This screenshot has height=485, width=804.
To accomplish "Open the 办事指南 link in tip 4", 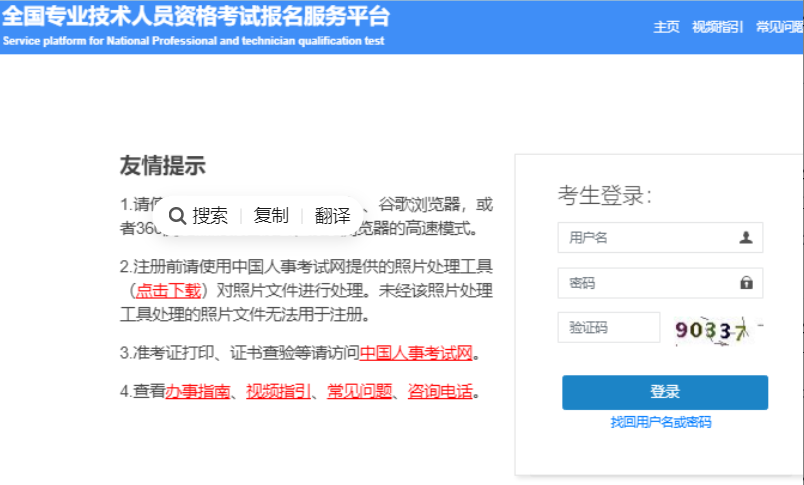I will point(198,391).
